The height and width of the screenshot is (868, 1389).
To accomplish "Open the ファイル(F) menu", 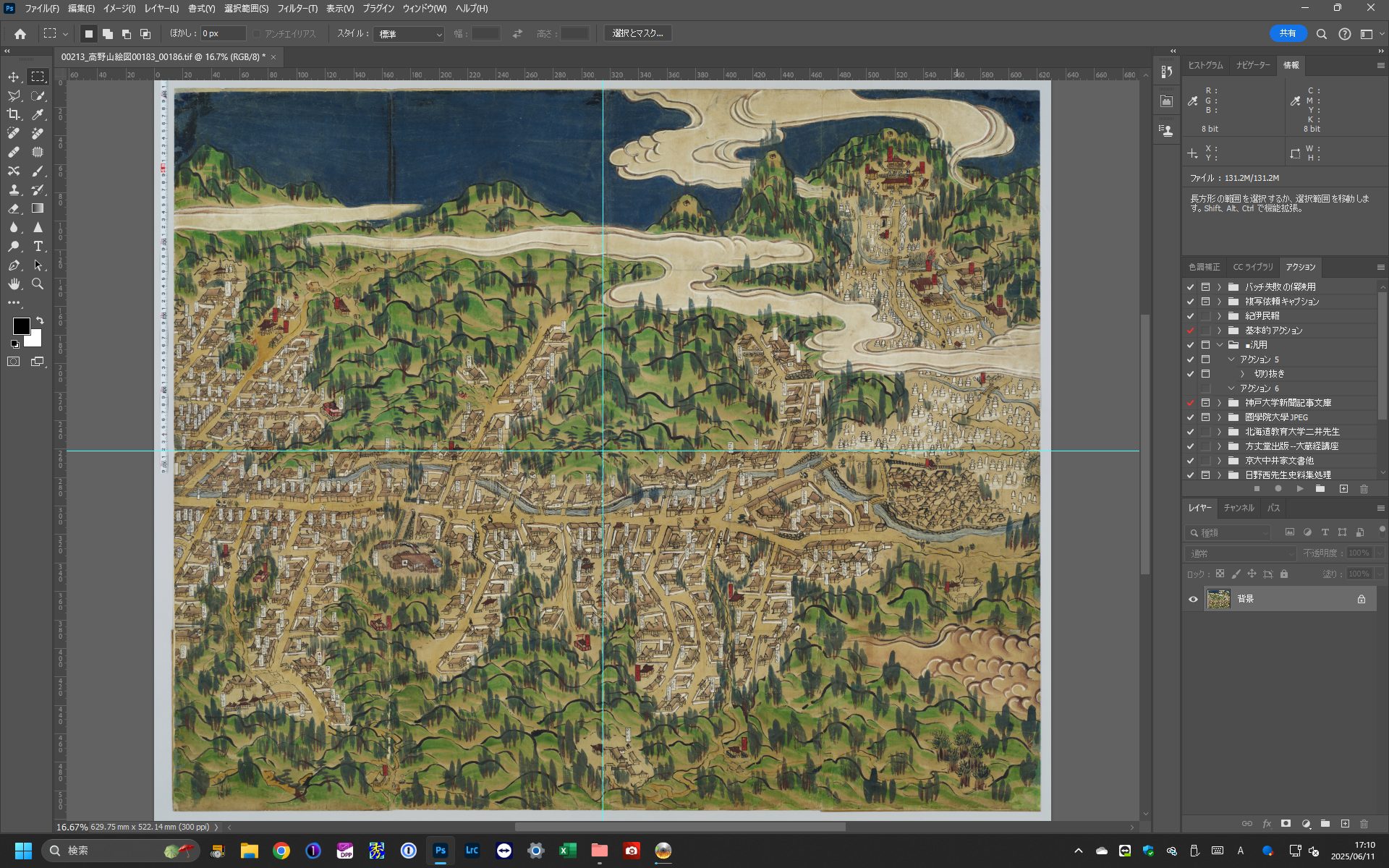I will pyautogui.click(x=42, y=9).
